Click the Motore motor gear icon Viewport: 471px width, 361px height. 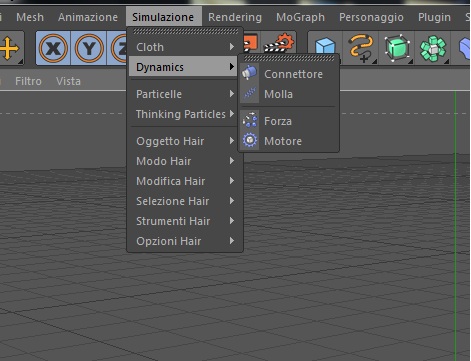(x=250, y=140)
